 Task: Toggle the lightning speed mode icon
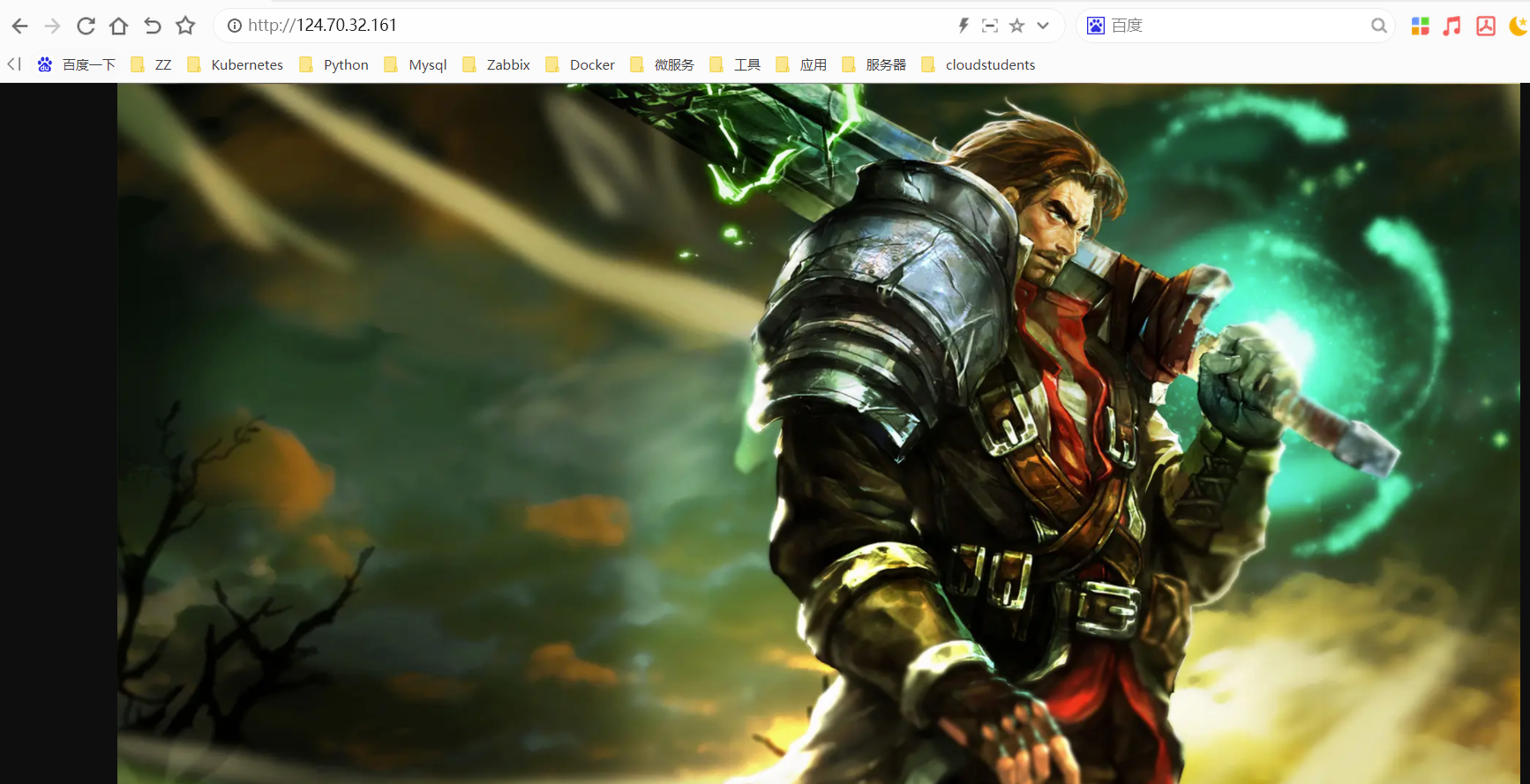(x=964, y=26)
